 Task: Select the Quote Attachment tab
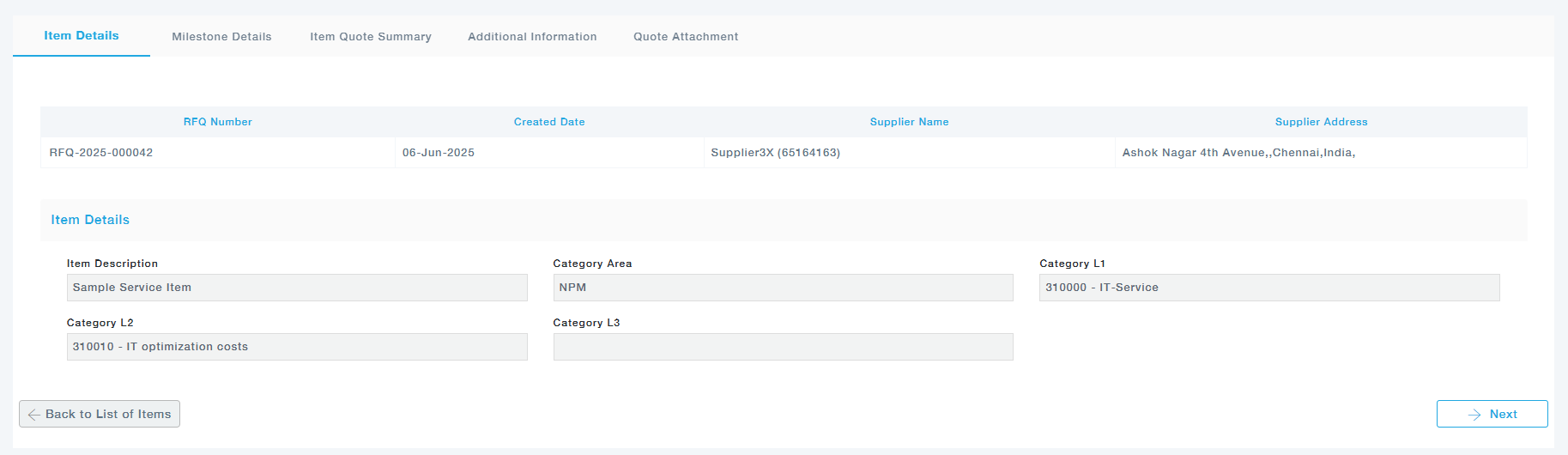[x=685, y=37]
